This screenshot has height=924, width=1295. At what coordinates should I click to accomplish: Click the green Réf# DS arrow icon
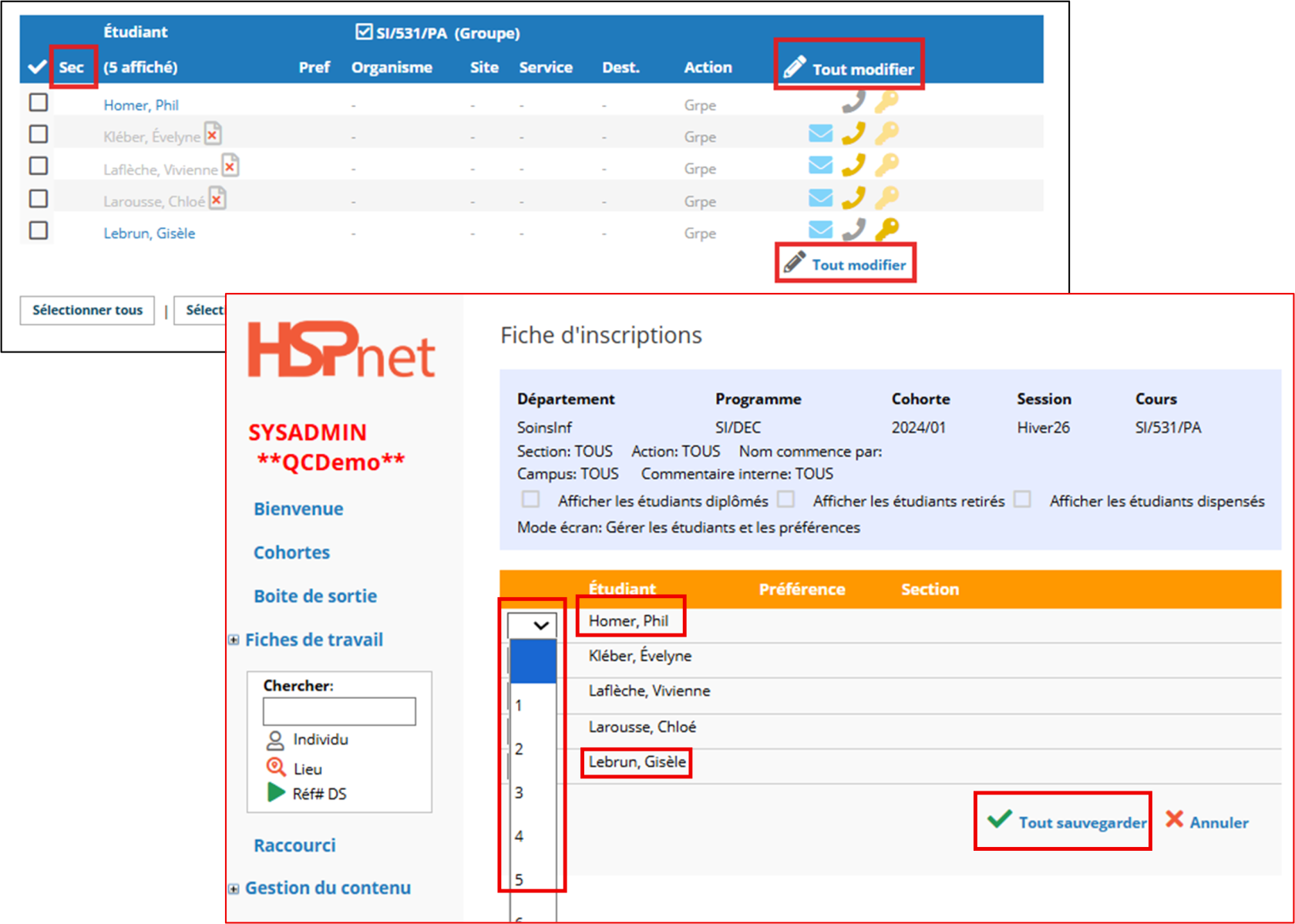pyautogui.click(x=275, y=793)
